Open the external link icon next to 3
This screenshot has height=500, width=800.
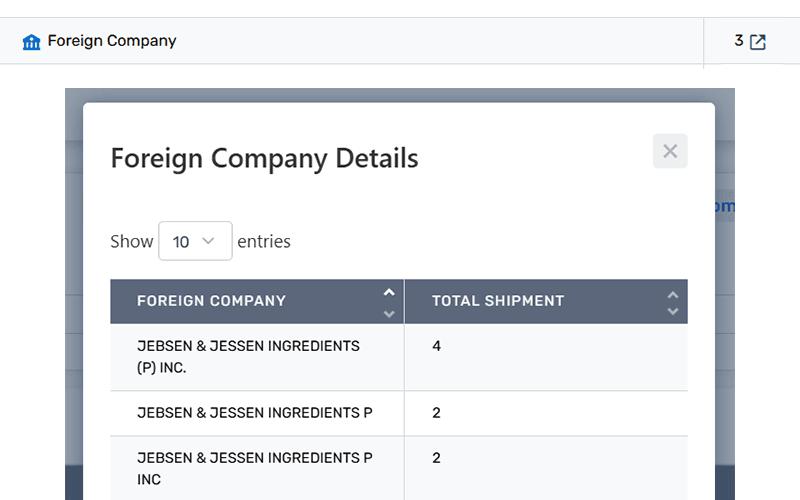click(758, 42)
